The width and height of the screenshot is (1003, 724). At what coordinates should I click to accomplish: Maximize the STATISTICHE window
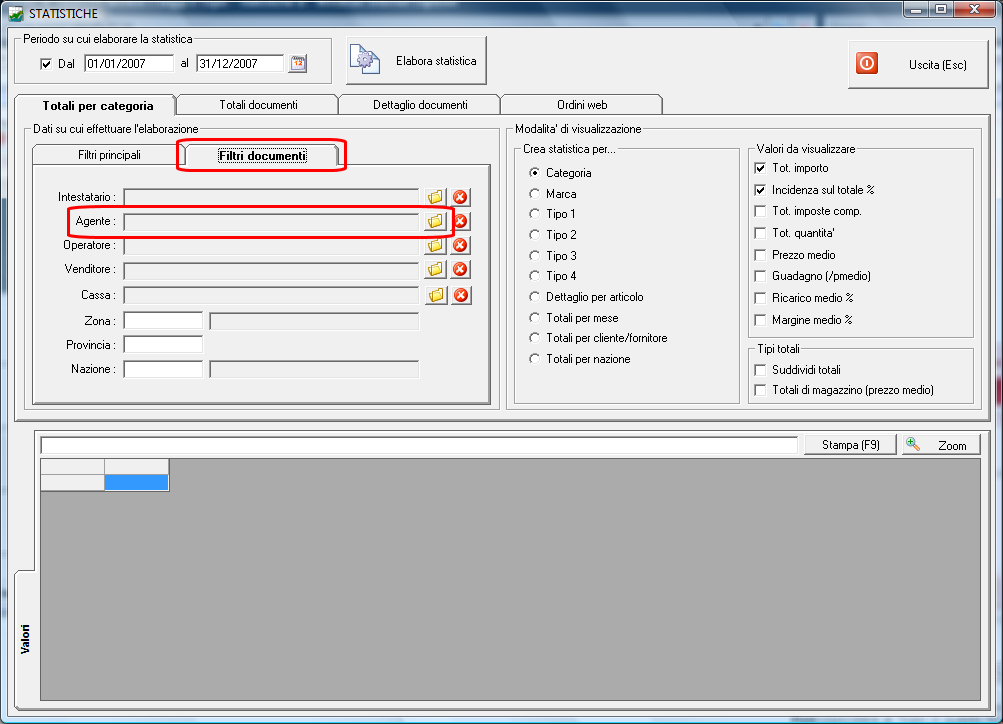point(941,9)
